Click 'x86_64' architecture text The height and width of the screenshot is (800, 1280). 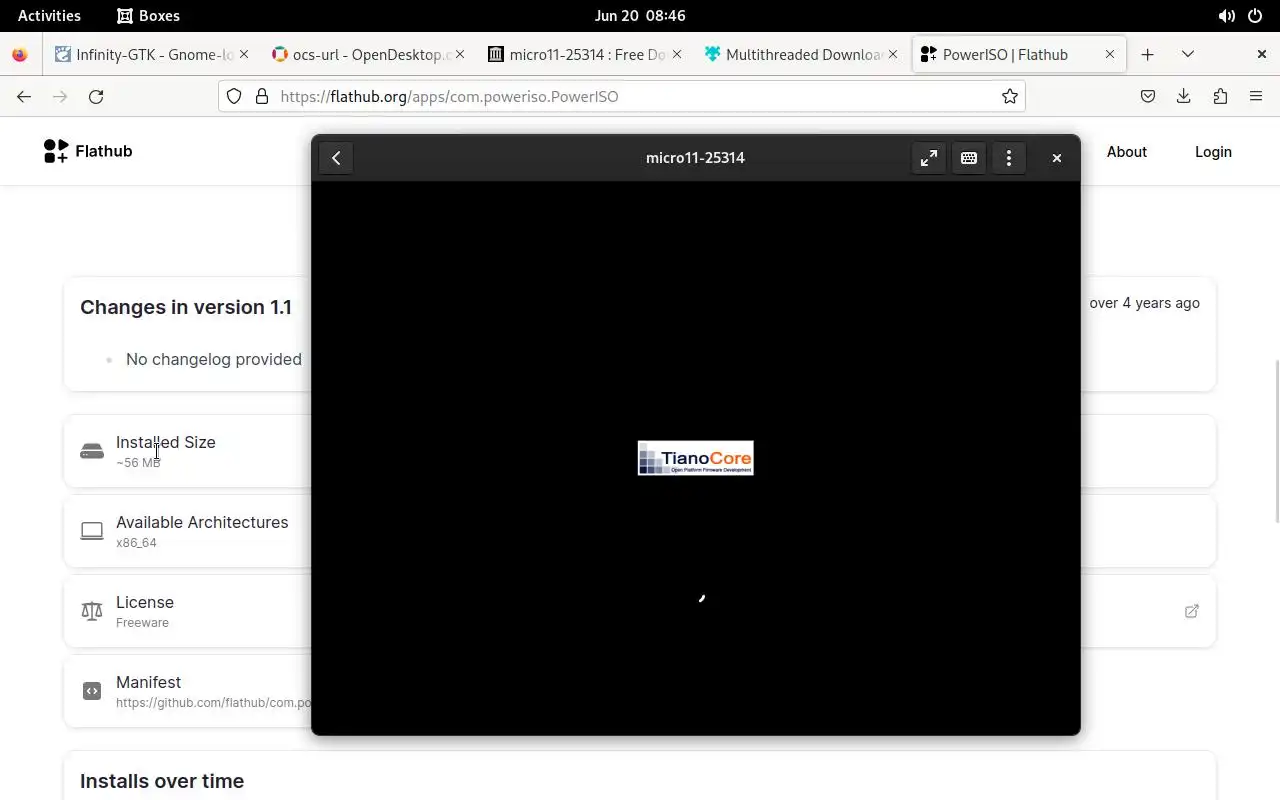point(136,543)
